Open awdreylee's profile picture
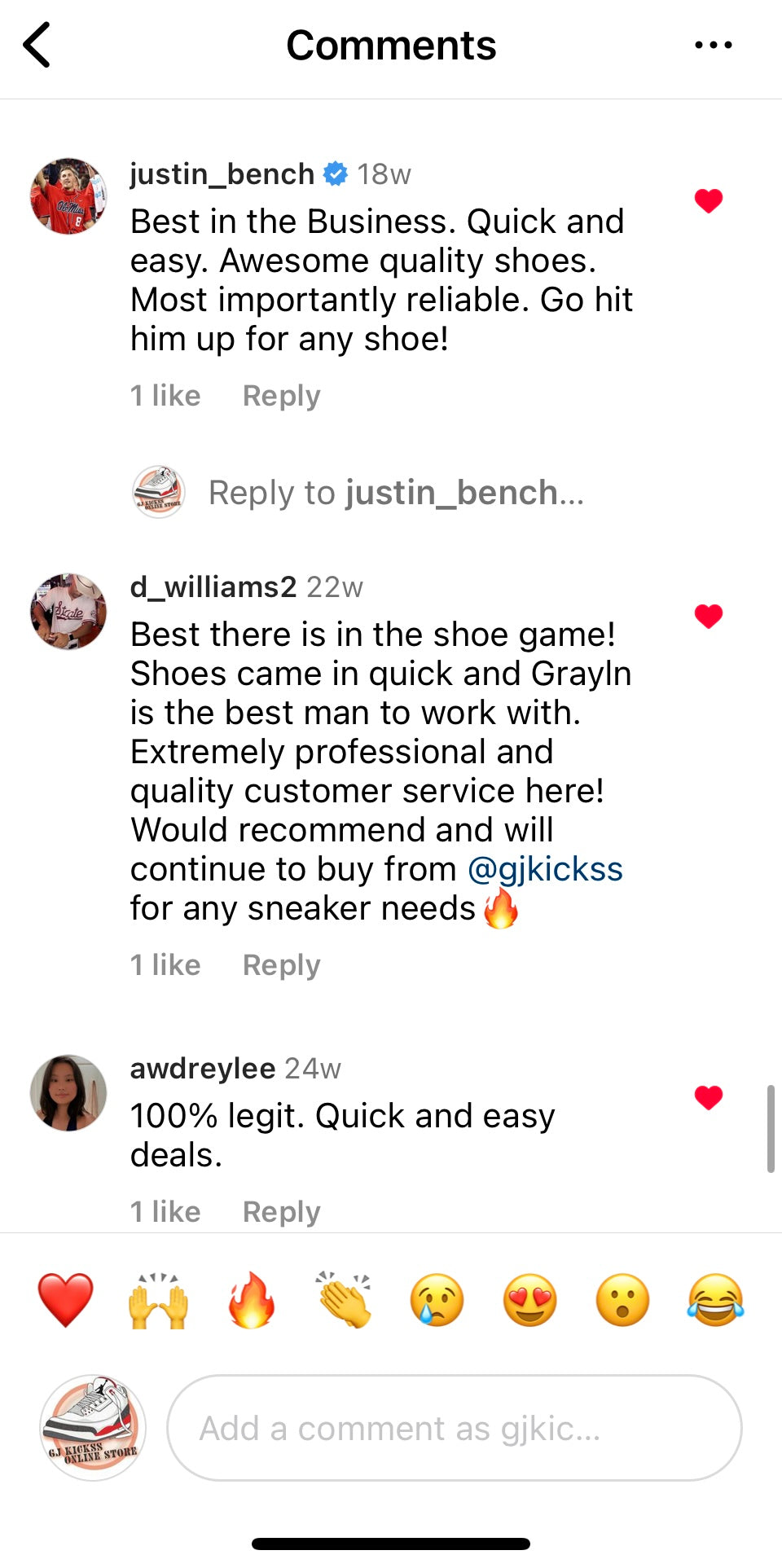The width and height of the screenshot is (782, 1568). 68,1093
